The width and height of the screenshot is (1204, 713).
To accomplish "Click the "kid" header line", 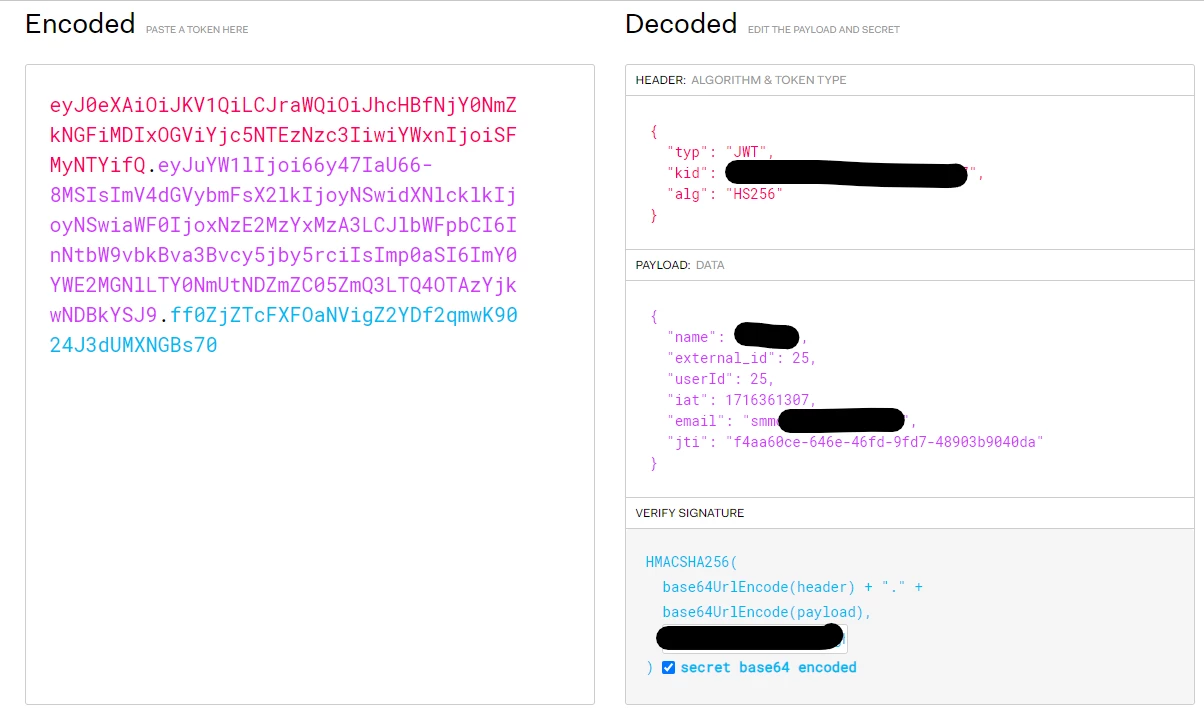I will tap(826, 174).
